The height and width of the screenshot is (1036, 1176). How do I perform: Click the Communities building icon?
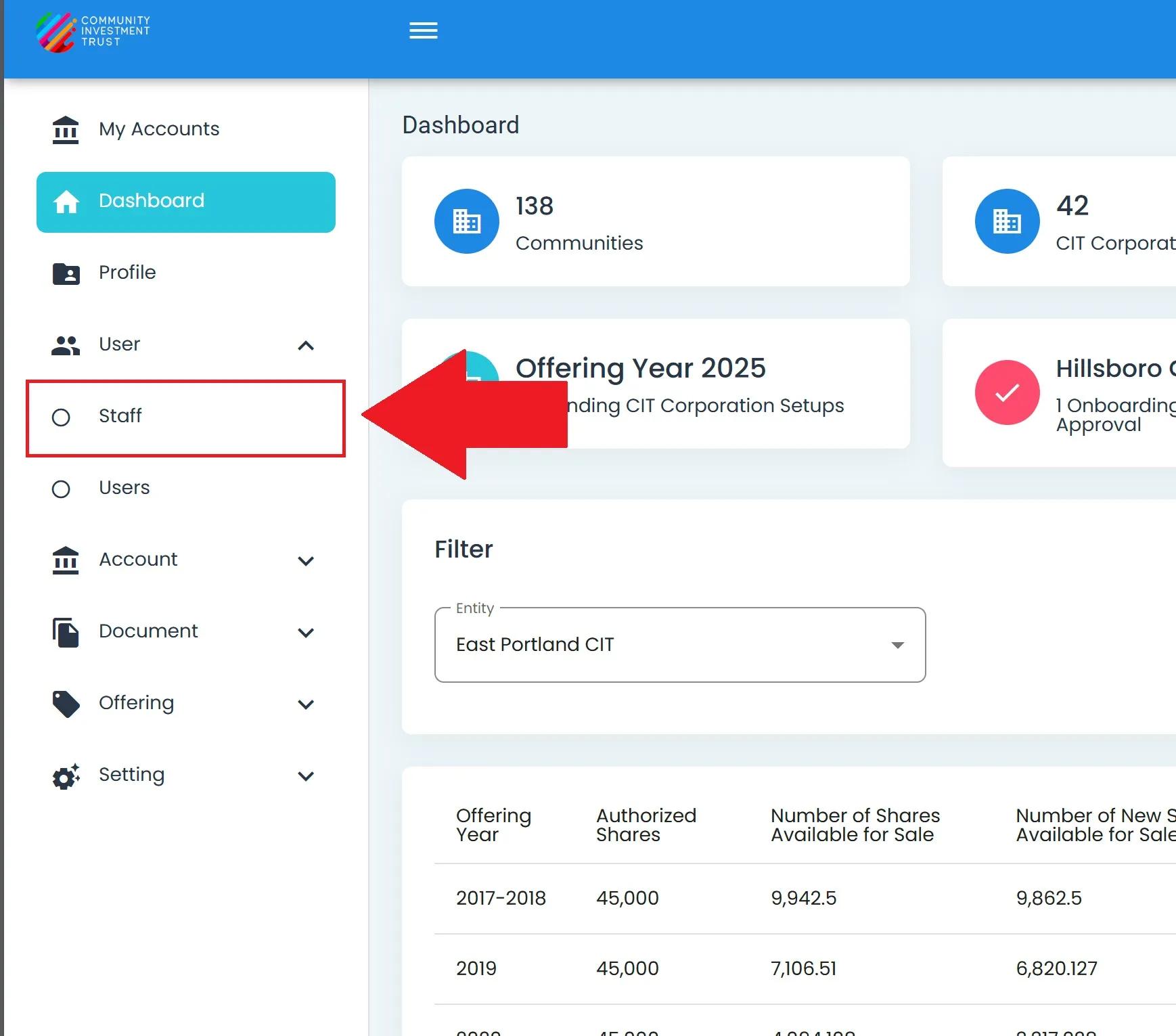(466, 221)
